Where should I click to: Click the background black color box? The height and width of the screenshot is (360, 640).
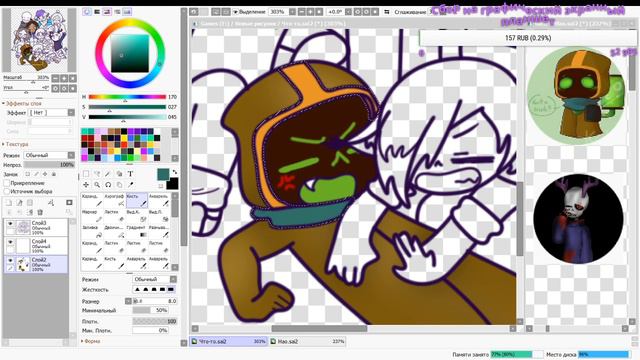173,184
